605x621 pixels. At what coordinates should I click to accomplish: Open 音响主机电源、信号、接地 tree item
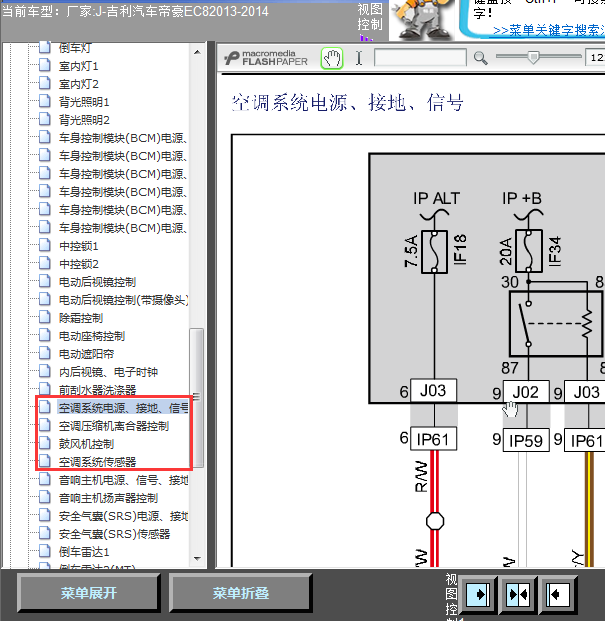pyautogui.click(x=123, y=480)
